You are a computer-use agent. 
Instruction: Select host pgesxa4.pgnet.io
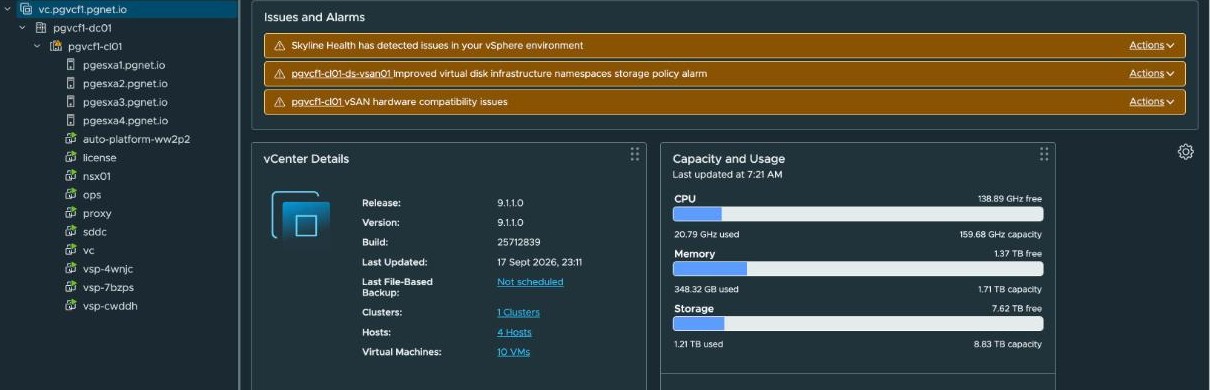tap(125, 121)
